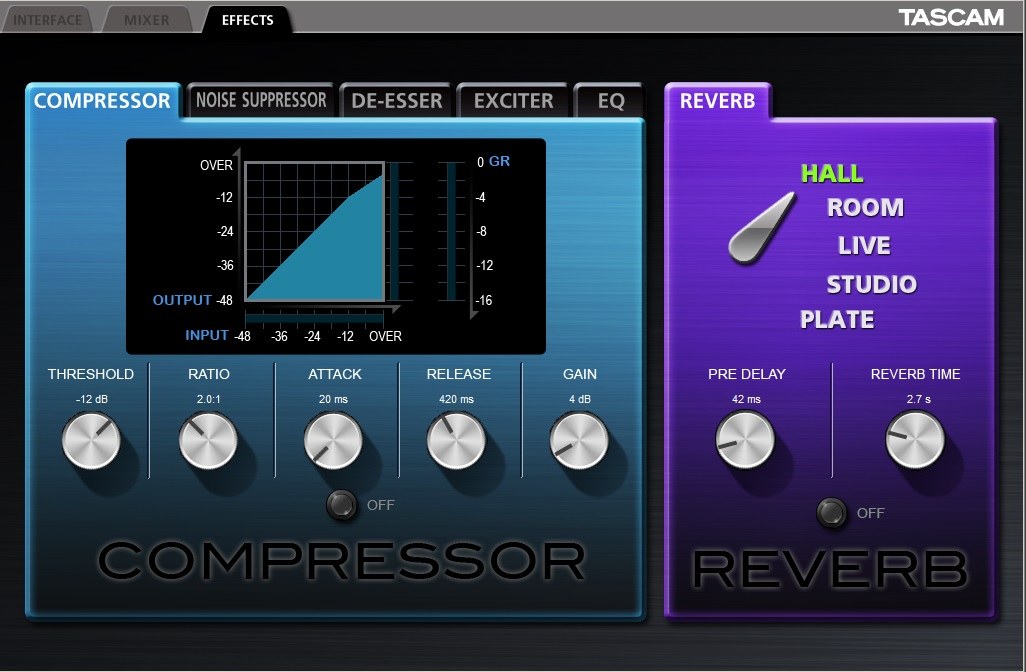Viewport: 1026px width, 672px height.
Task: Click the Release knob
Action: pos(457,441)
